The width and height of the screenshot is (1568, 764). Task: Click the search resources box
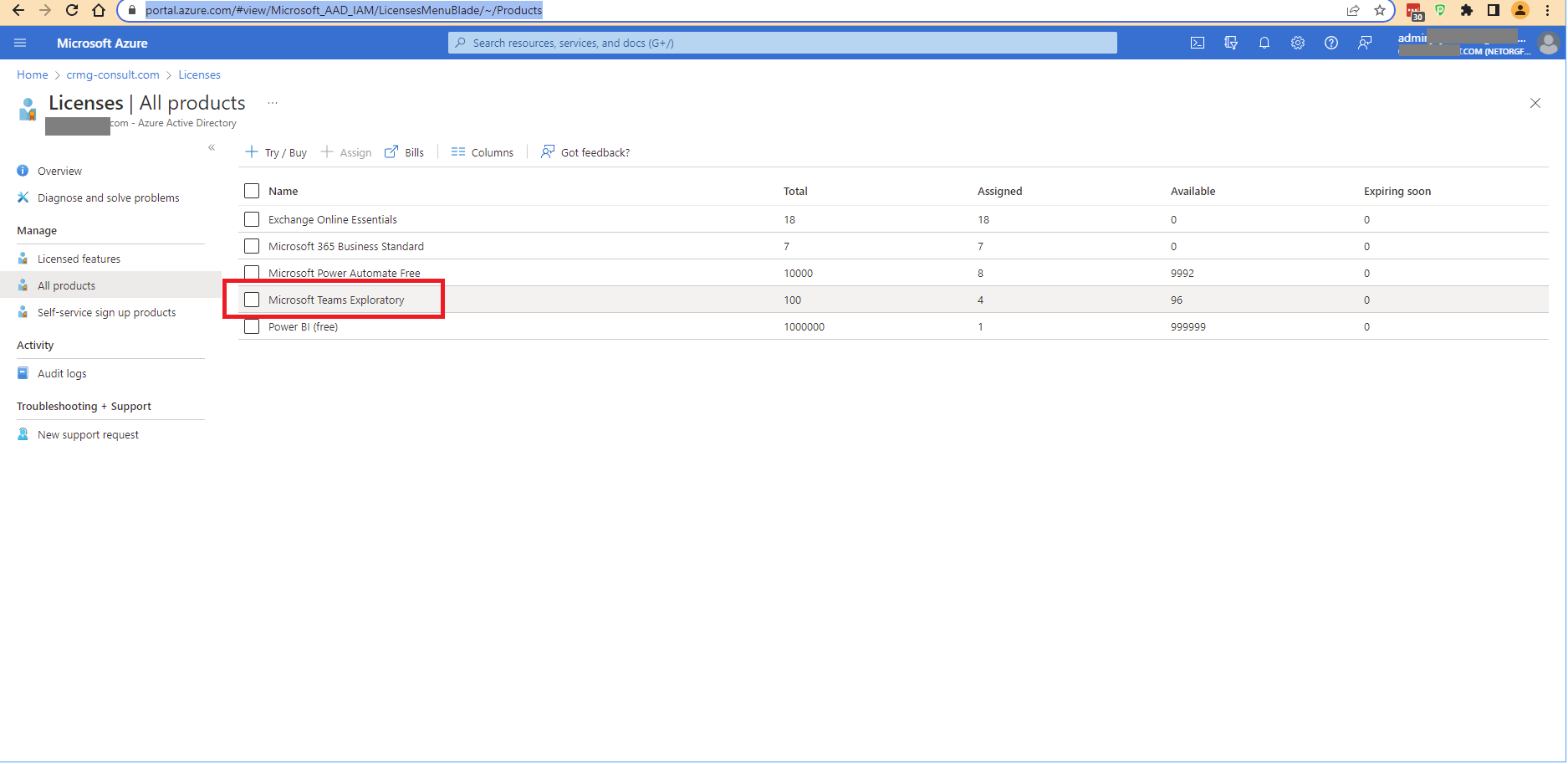point(783,43)
